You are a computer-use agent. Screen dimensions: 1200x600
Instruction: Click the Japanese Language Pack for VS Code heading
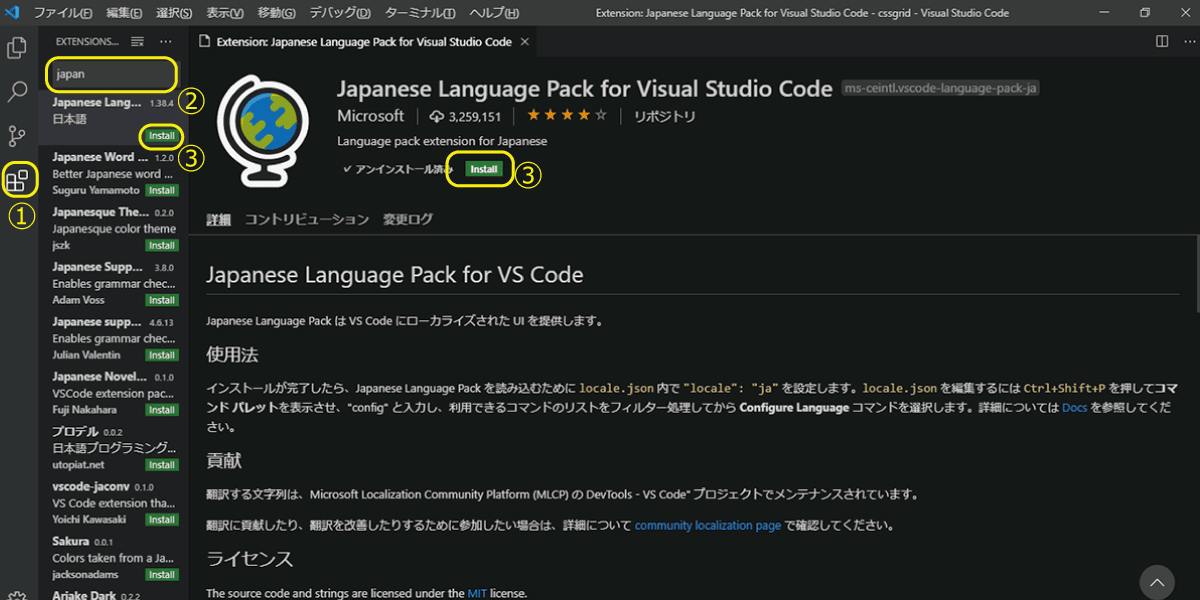click(x=394, y=274)
